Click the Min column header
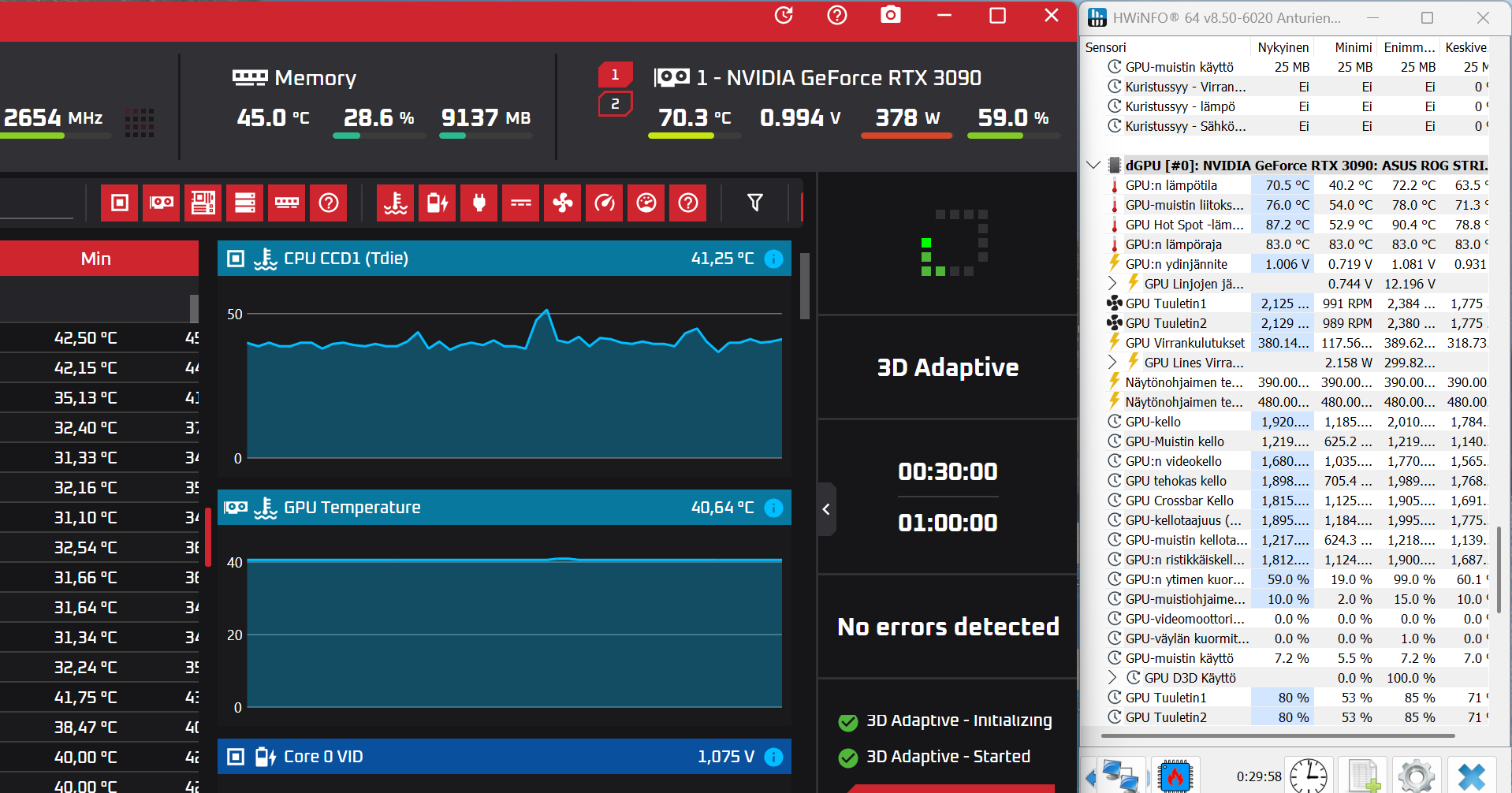 (96, 259)
